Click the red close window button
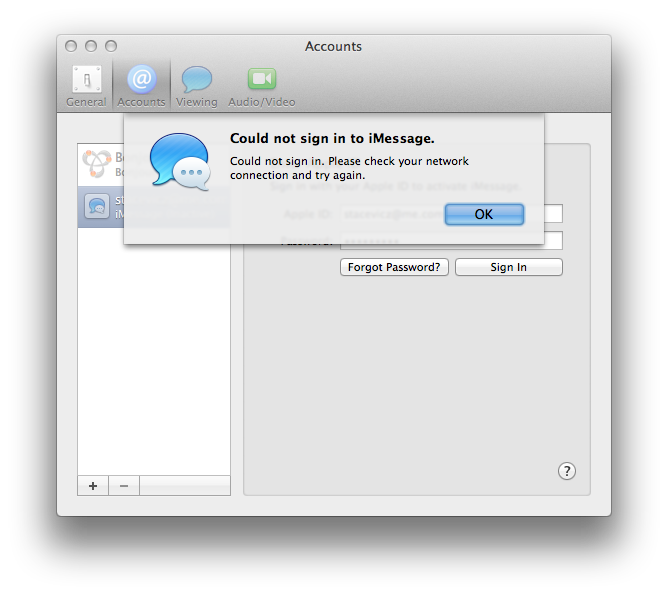The width and height of the screenshot is (668, 595). point(71,46)
